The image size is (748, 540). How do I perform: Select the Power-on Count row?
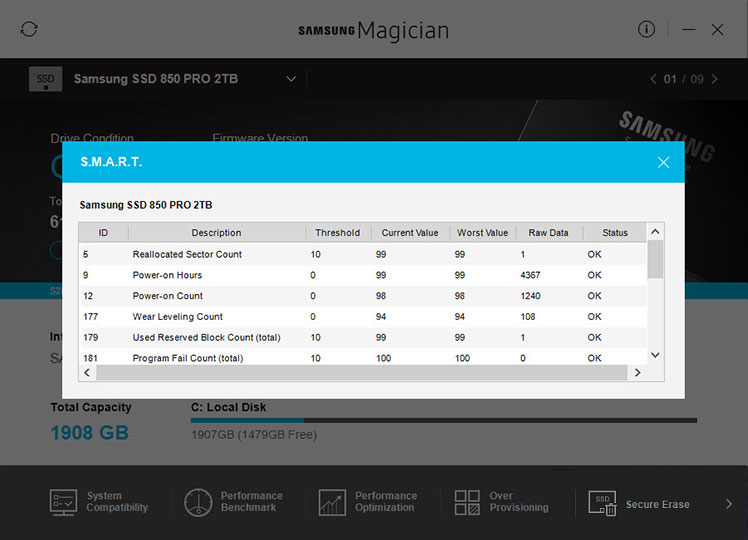pos(363,296)
